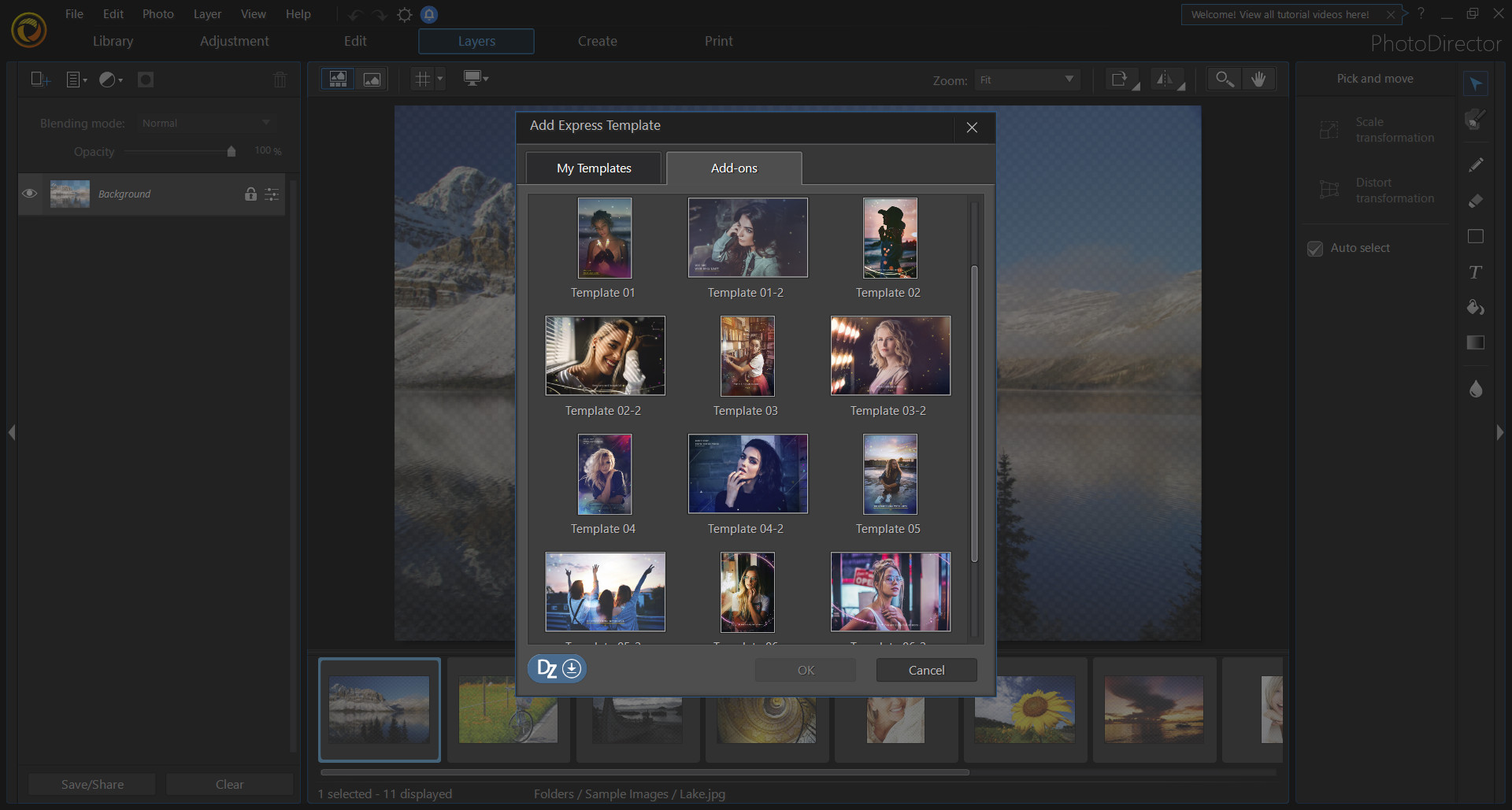Select the Text tool
Screen dimensions: 1512x810
(1476, 272)
